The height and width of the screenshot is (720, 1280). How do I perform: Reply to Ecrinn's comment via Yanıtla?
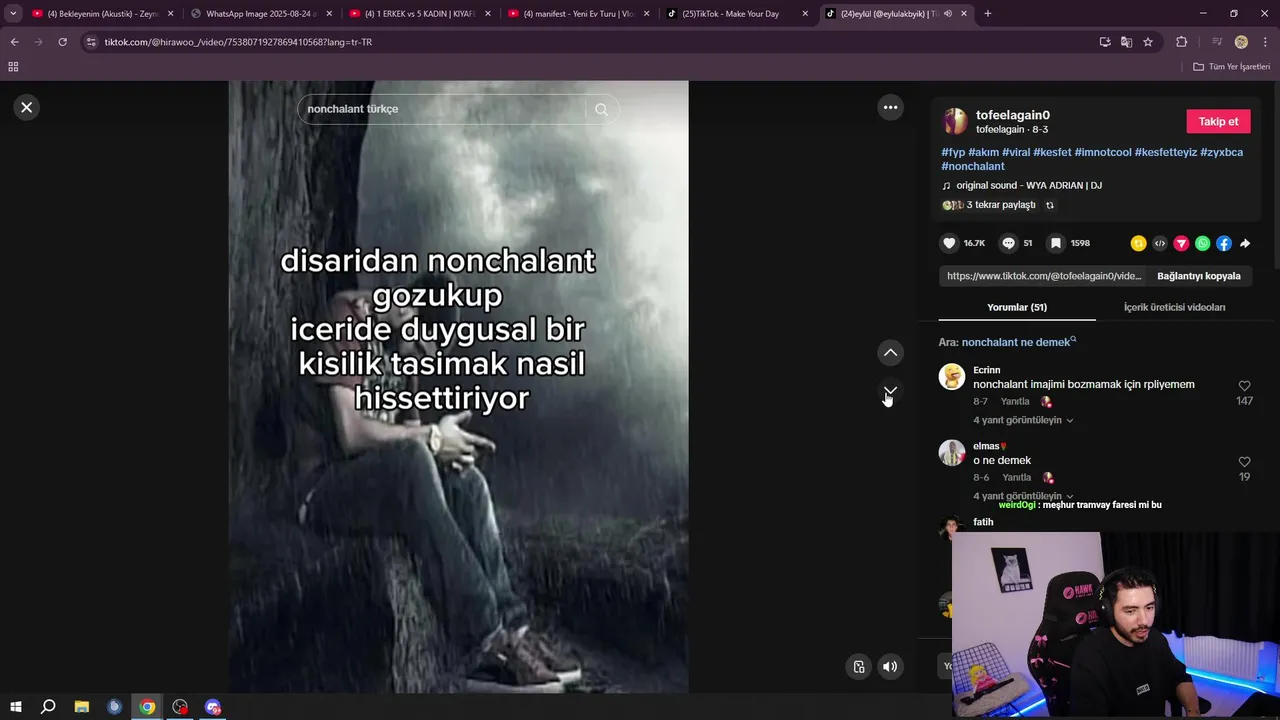1015,401
